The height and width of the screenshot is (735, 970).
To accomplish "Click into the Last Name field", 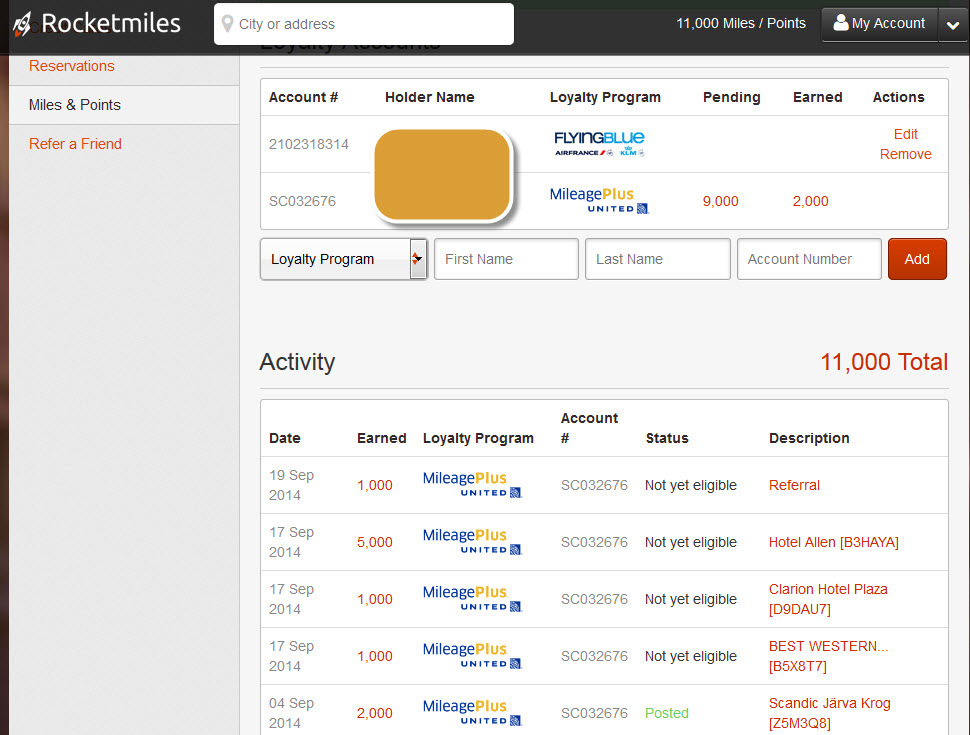I will pyautogui.click(x=657, y=259).
